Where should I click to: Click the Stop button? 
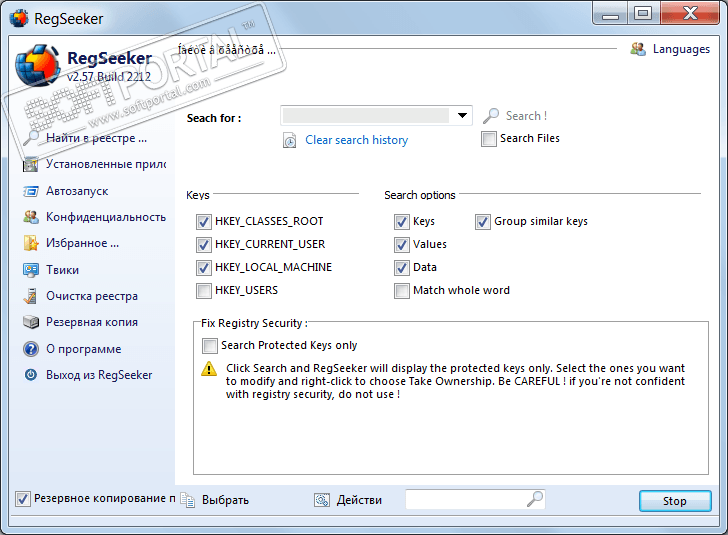click(675, 501)
